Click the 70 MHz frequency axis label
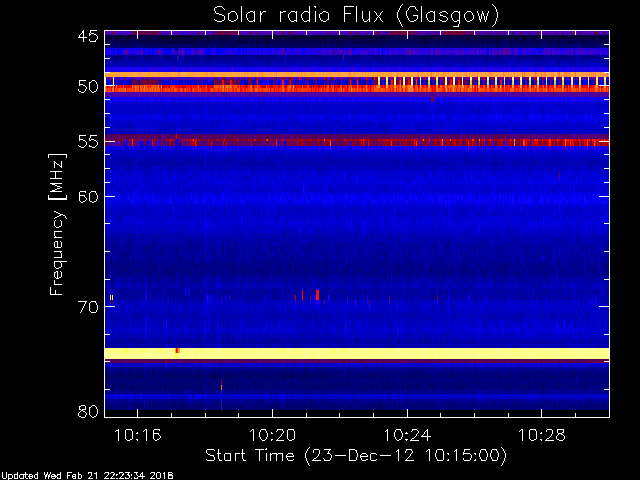This screenshot has height=480, width=640. coord(88,307)
